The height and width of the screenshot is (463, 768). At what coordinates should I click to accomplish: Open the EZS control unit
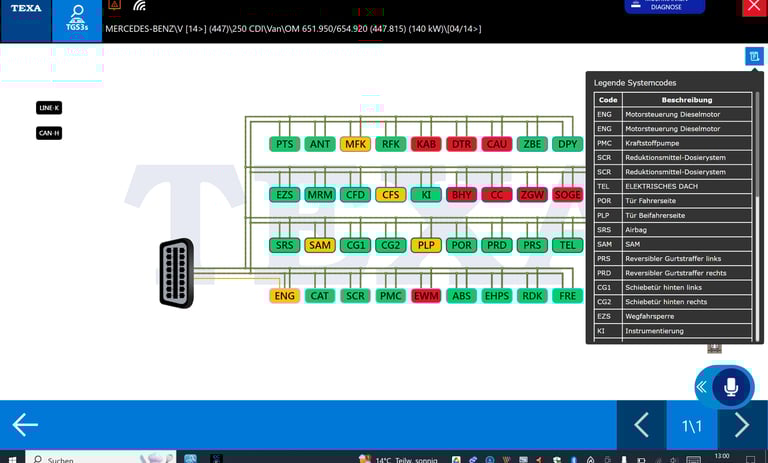(285, 195)
